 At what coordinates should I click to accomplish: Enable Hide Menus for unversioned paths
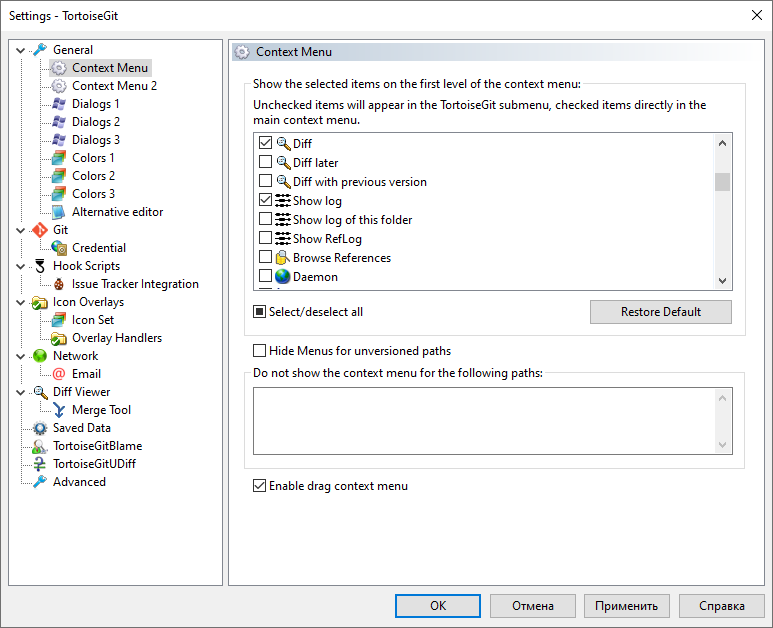pyautogui.click(x=260, y=351)
